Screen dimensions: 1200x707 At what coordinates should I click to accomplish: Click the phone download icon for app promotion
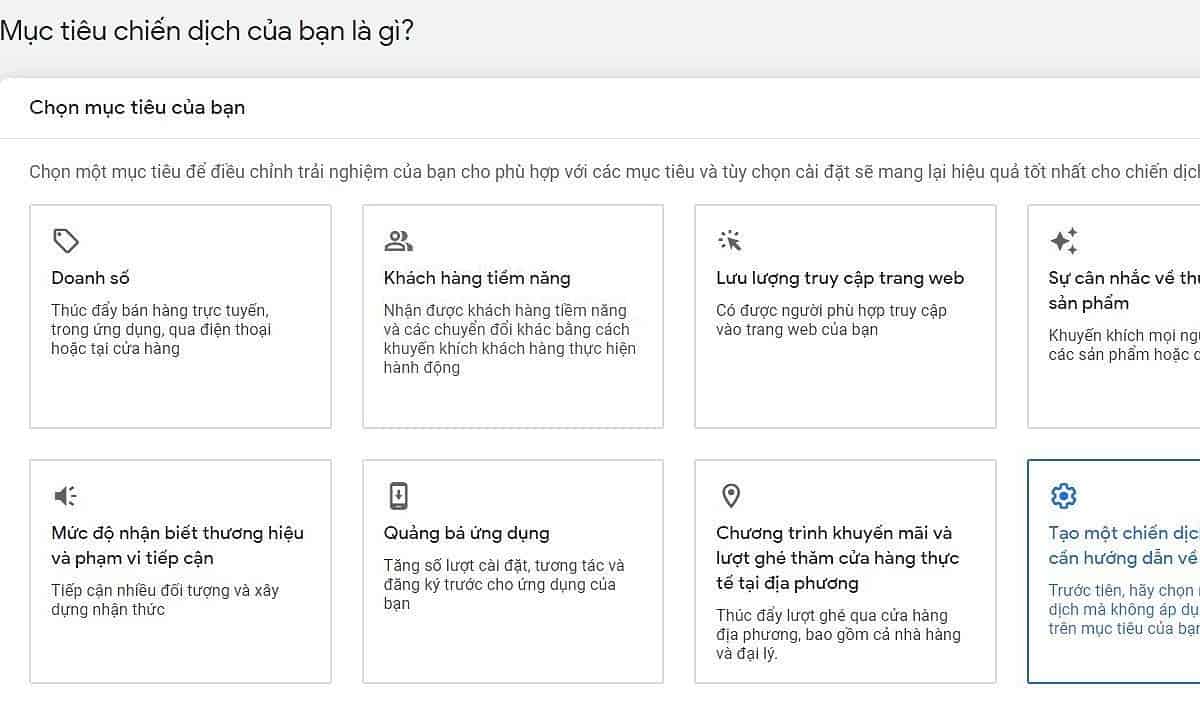click(398, 496)
